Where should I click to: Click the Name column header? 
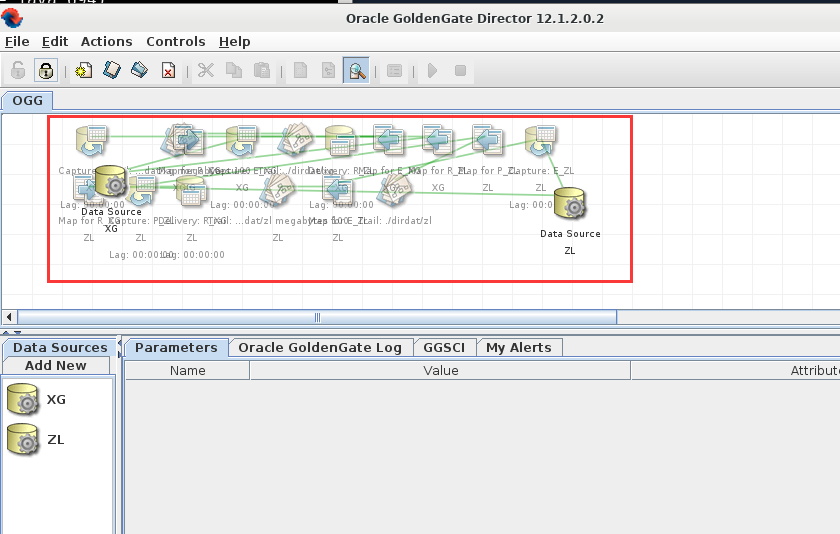[188, 371]
